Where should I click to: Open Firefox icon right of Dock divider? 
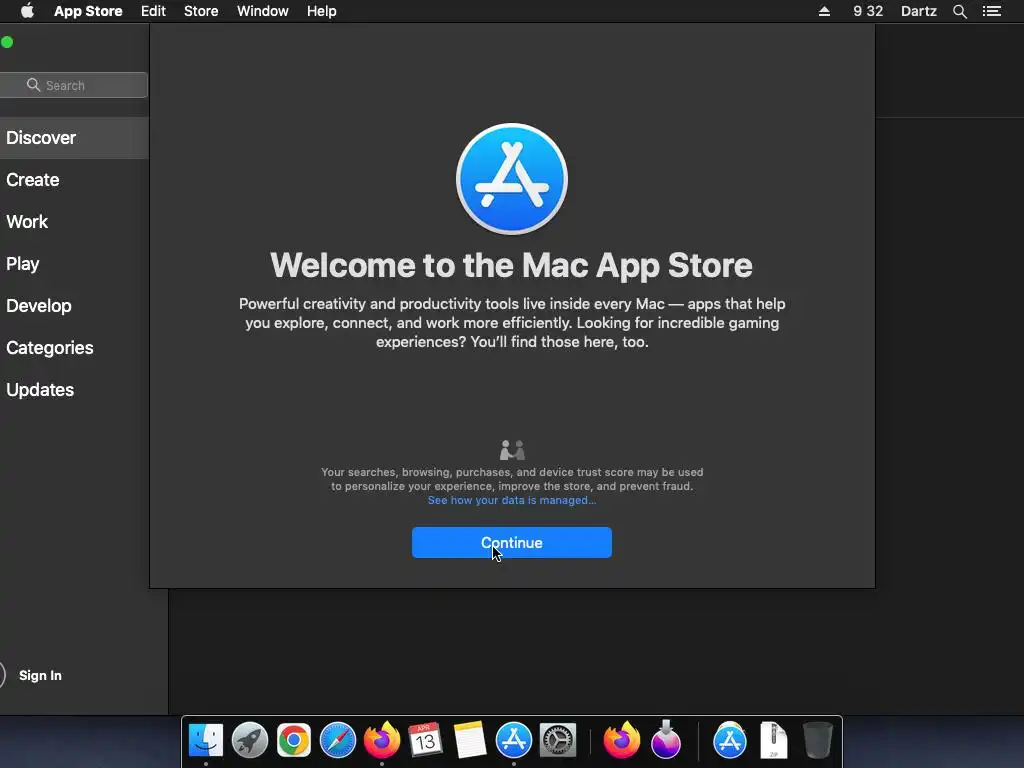[622, 740]
